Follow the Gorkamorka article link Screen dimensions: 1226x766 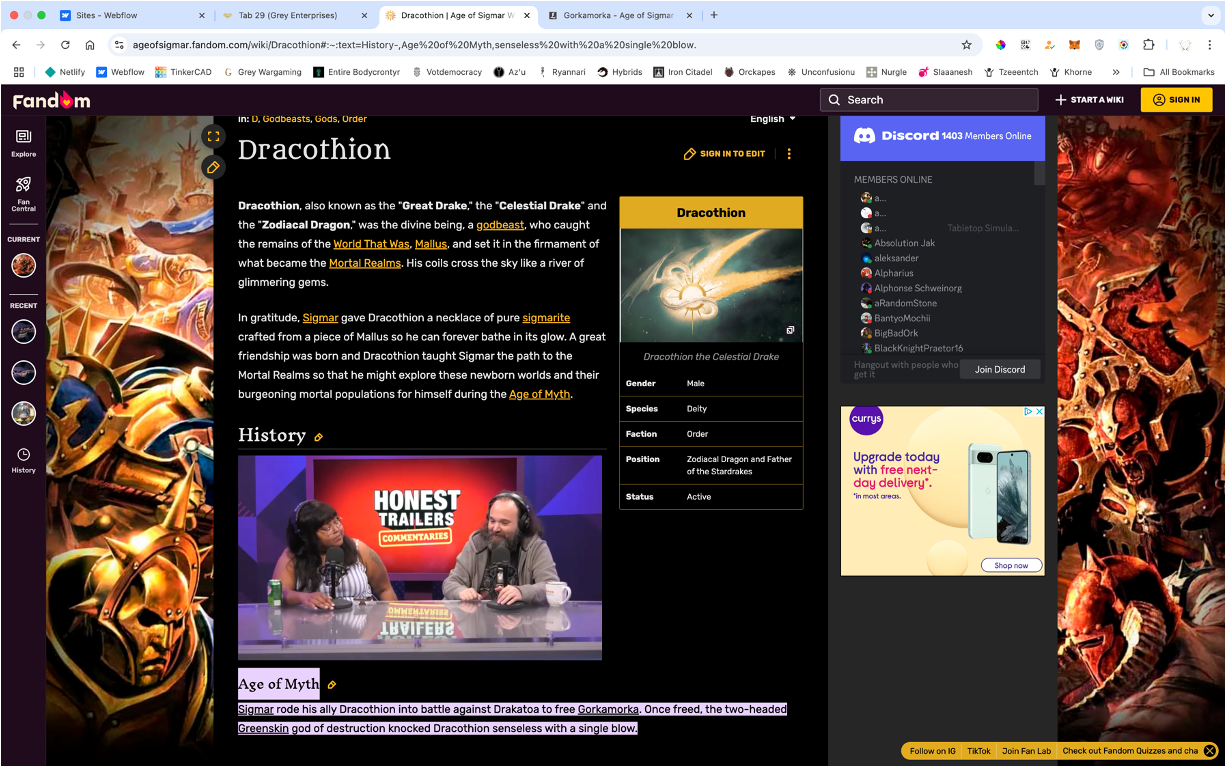click(609, 709)
